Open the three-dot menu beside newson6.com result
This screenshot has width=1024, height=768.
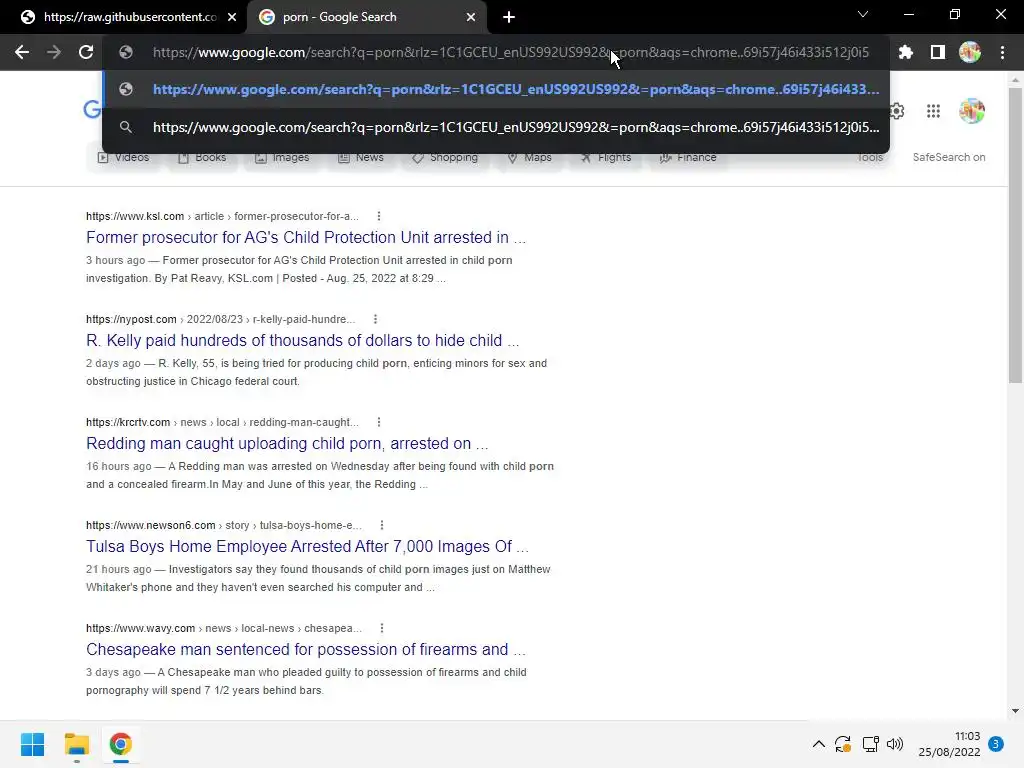coord(382,526)
